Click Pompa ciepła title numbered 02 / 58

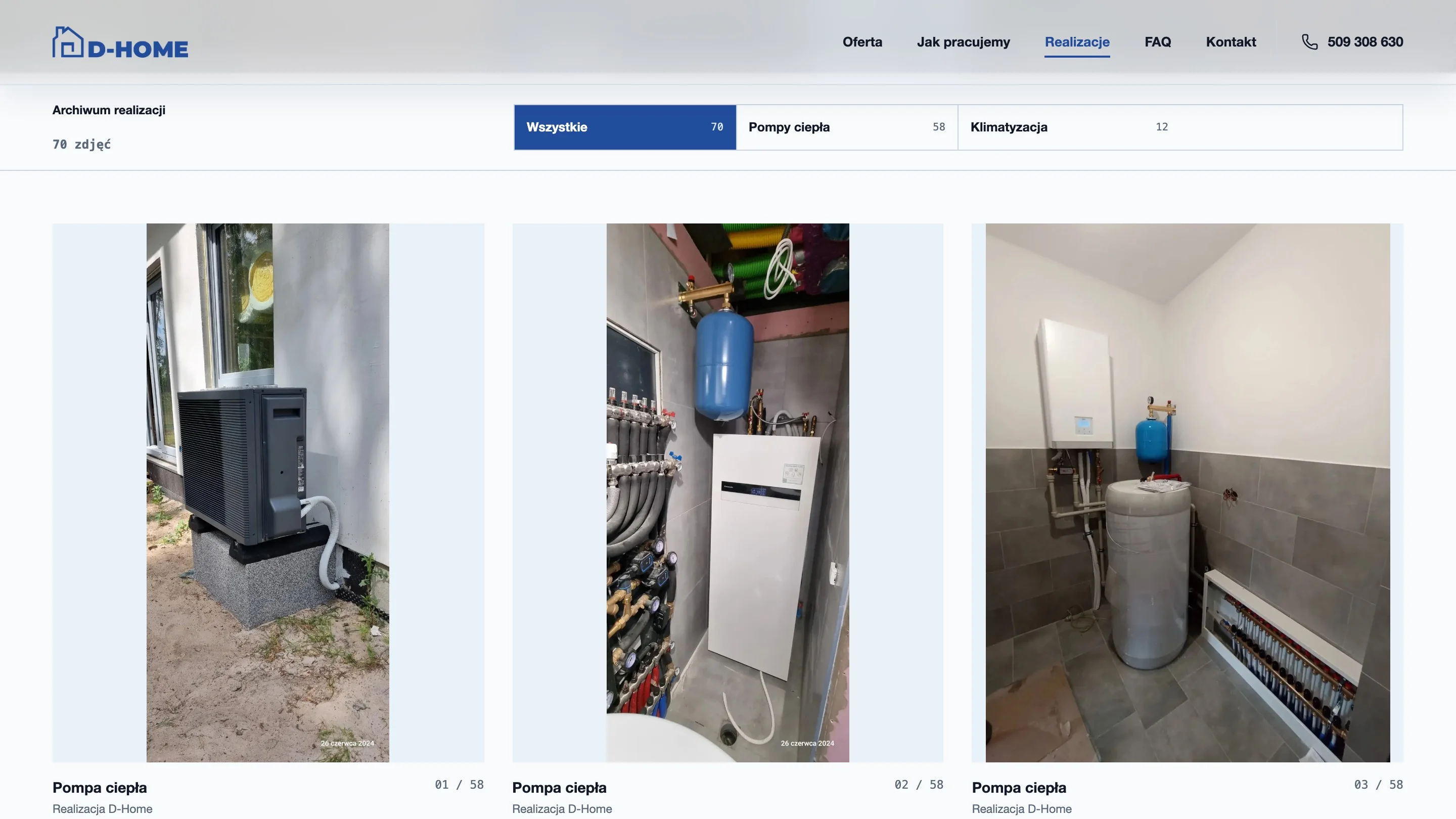click(559, 787)
